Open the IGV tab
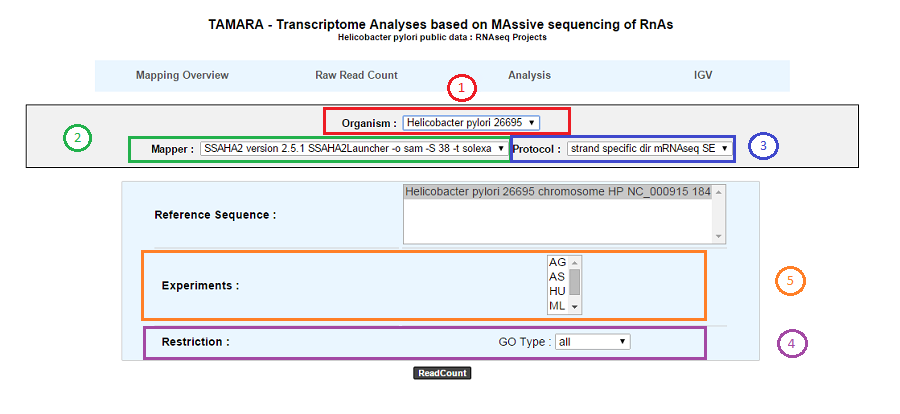Screen dimensions: 900x414 [x=703, y=75]
